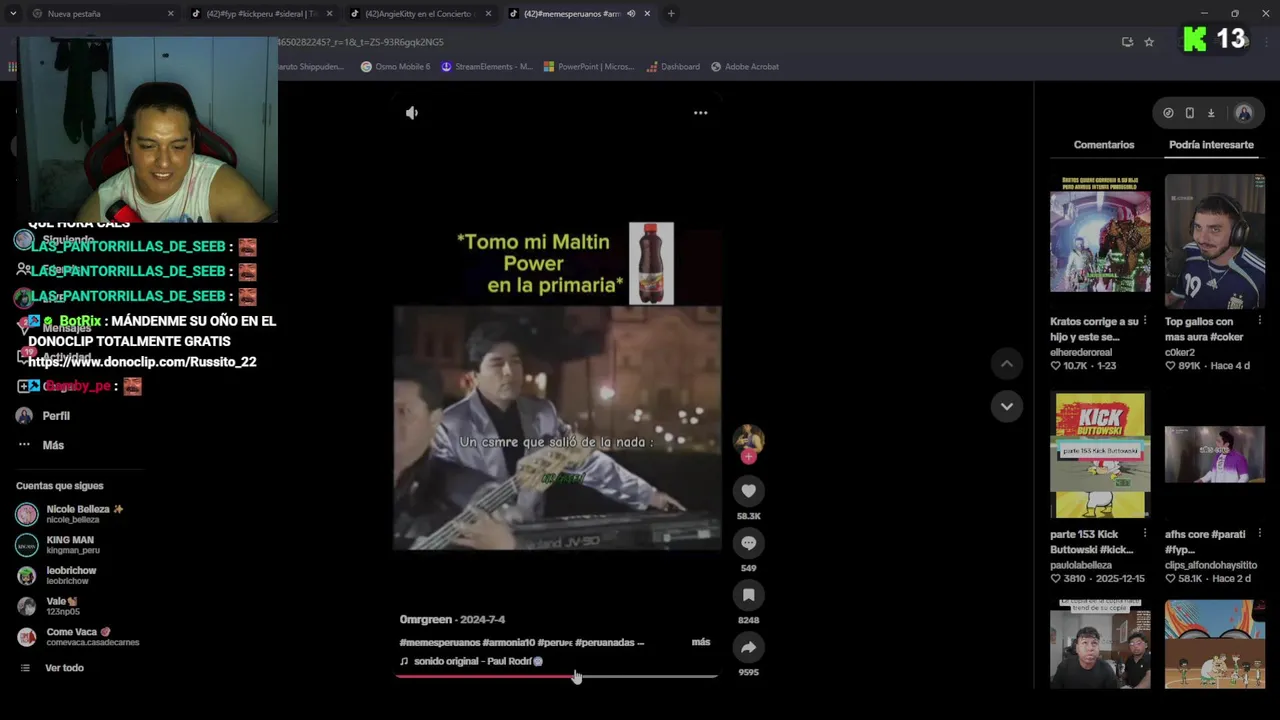Switch to the Podría interesarte tab
Viewport: 1280px width, 720px height.
[1211, 145]
